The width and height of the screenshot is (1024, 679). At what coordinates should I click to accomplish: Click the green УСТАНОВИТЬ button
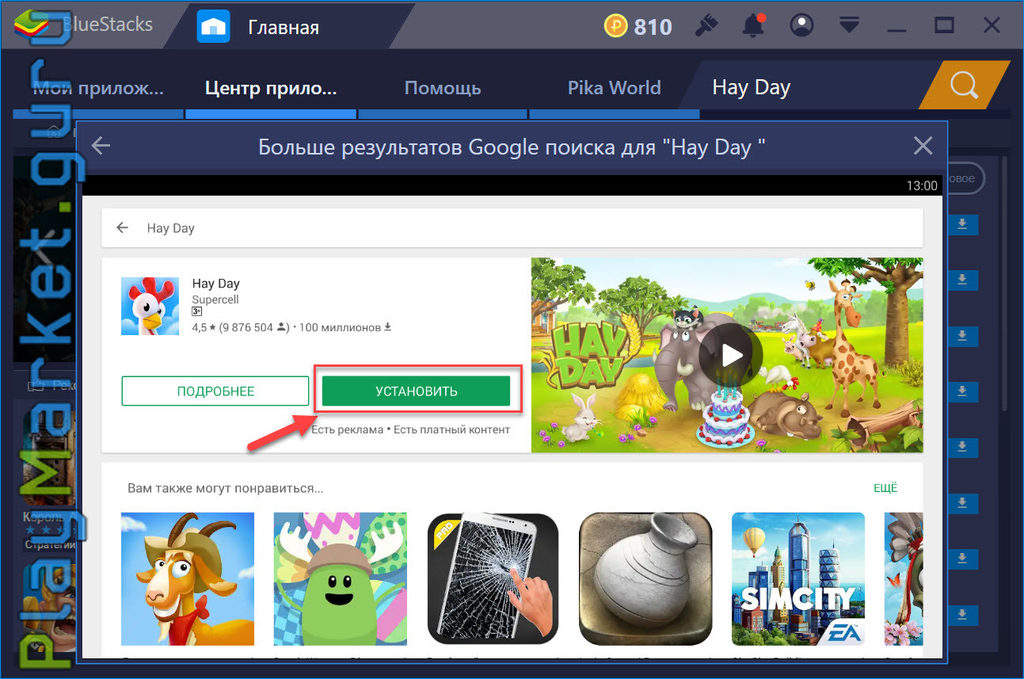coord(416,391)
